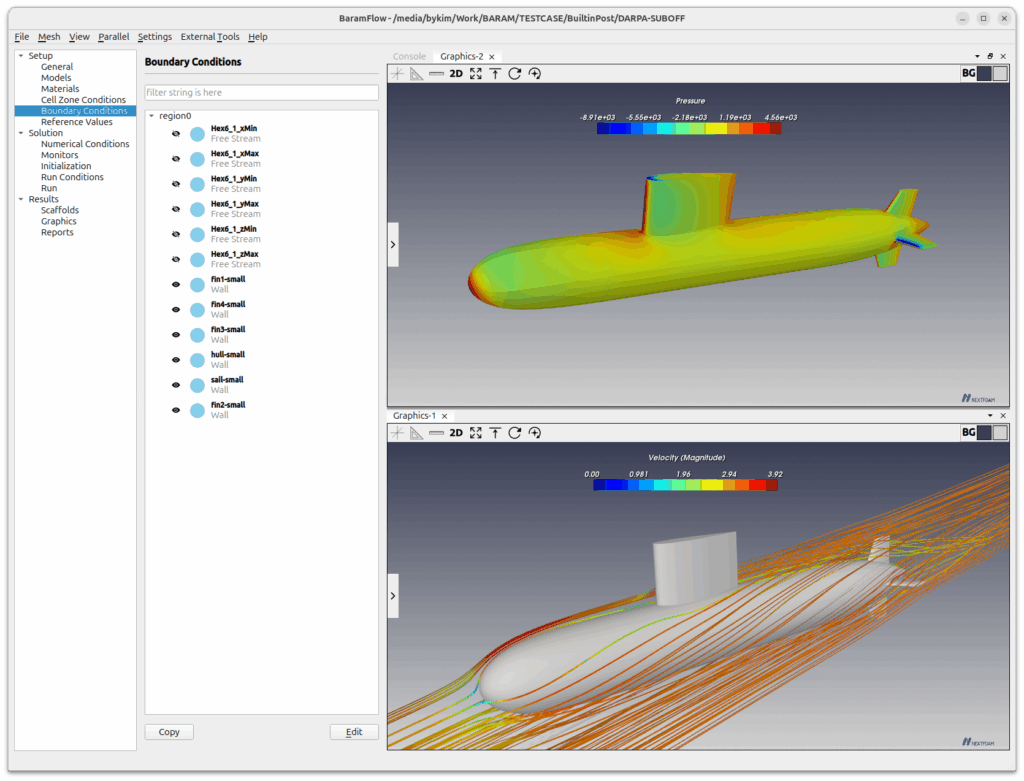1024x781 pixels.
Task: Fit the Graphics-1 view to the window
Action: (475, 433)
